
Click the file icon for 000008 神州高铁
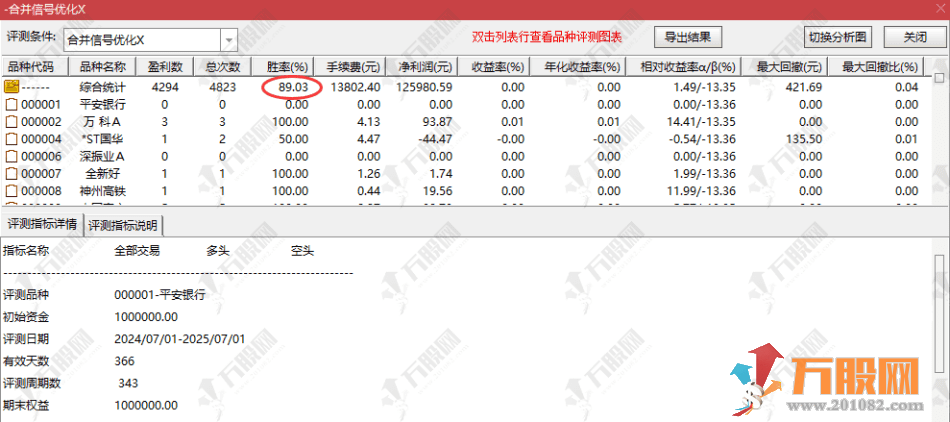click(x=12, y=191)
